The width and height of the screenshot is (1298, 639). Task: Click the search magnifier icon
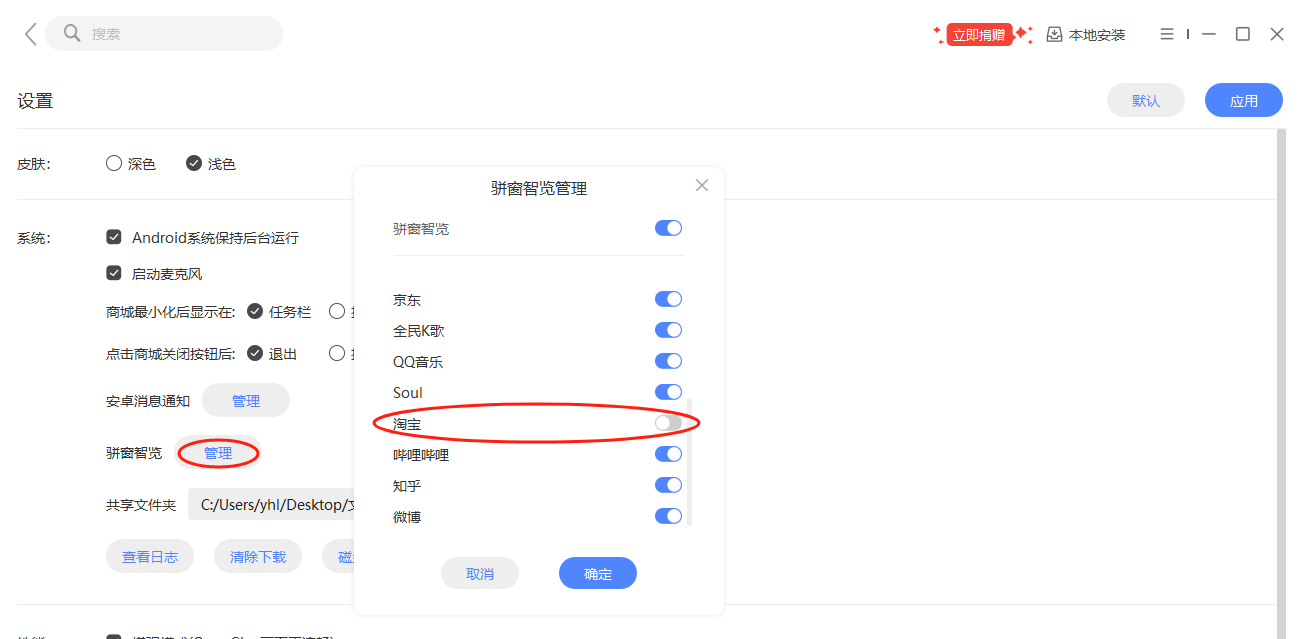(x=72, y=33)
